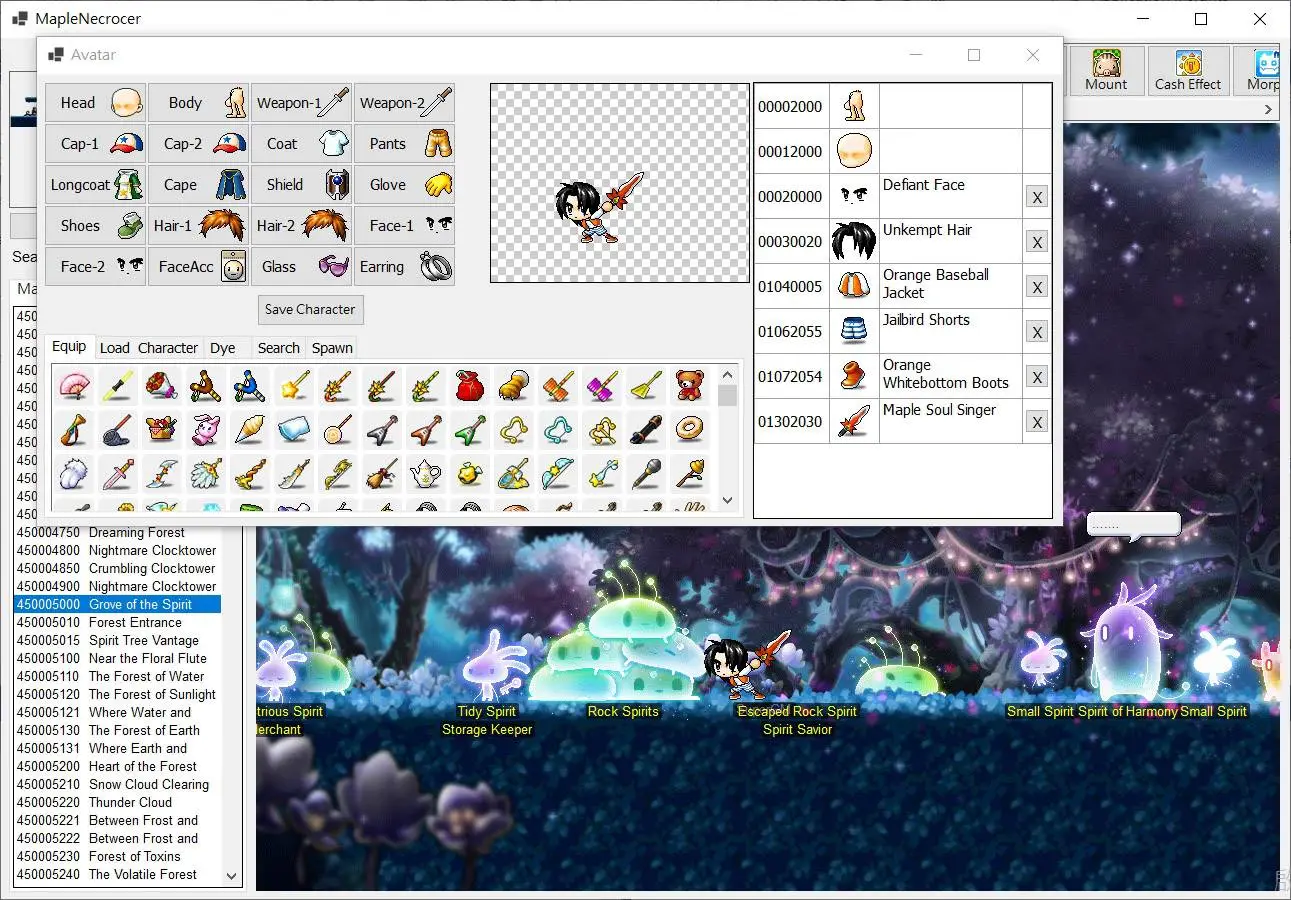Pick the Cap-1 category
Image resolution: width=1291 pixels, height=900 pixels.
point(95,143)
